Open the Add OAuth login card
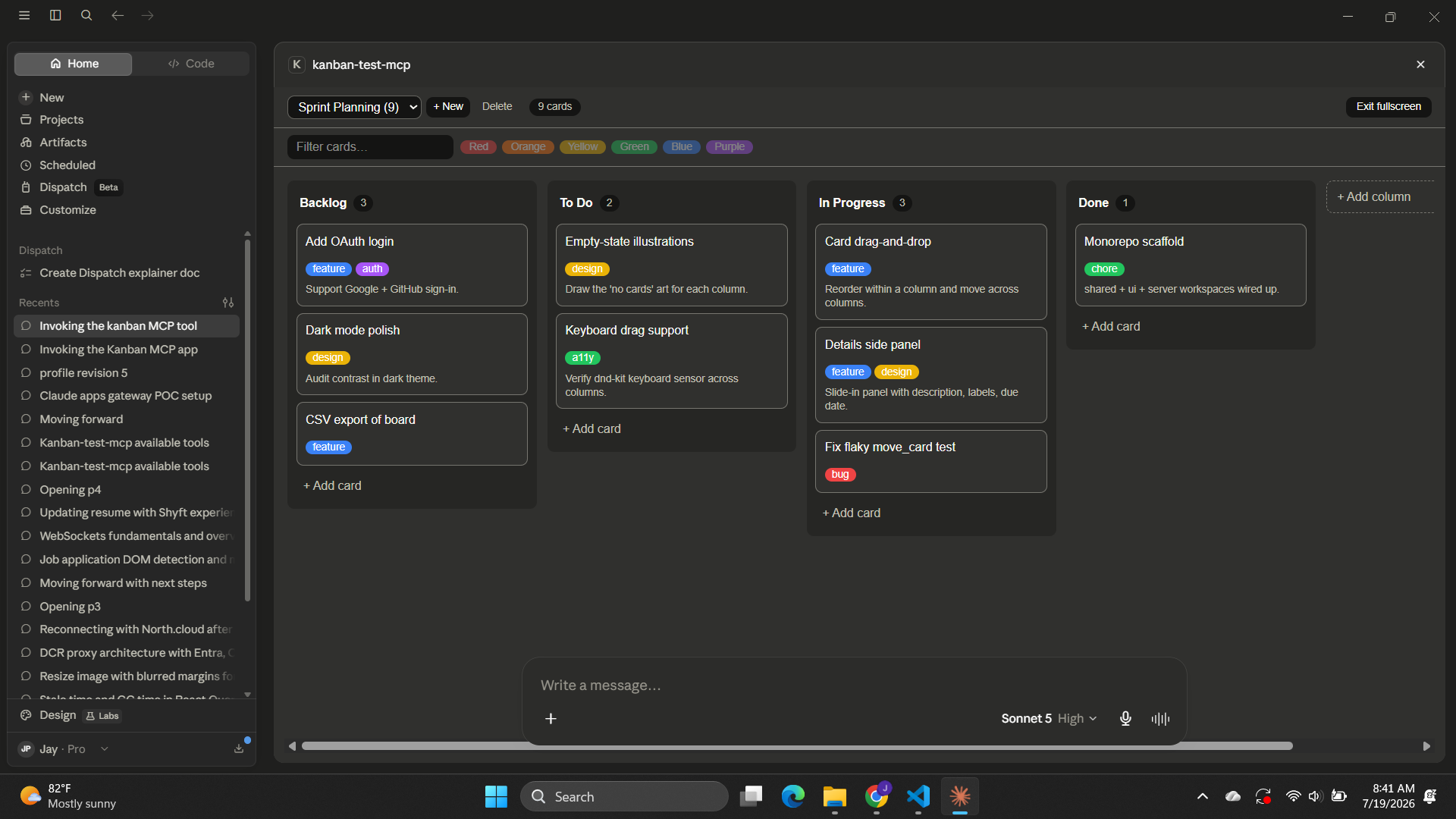This screenshot has height=819, width=1456. pyautogui.click(x=412, y=265)
